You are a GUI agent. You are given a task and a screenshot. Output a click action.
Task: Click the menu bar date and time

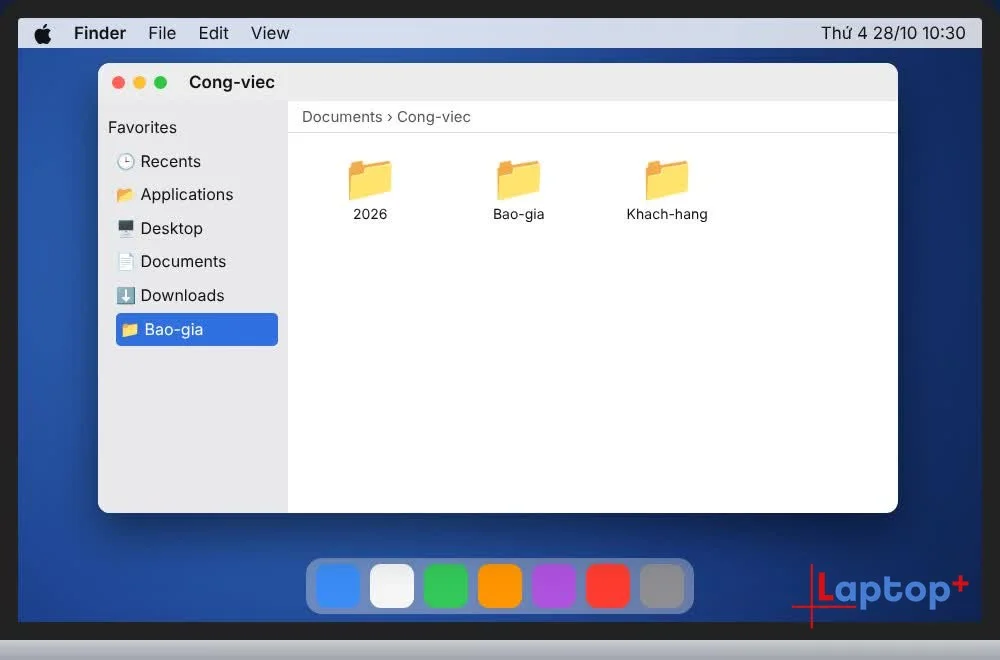893,33
